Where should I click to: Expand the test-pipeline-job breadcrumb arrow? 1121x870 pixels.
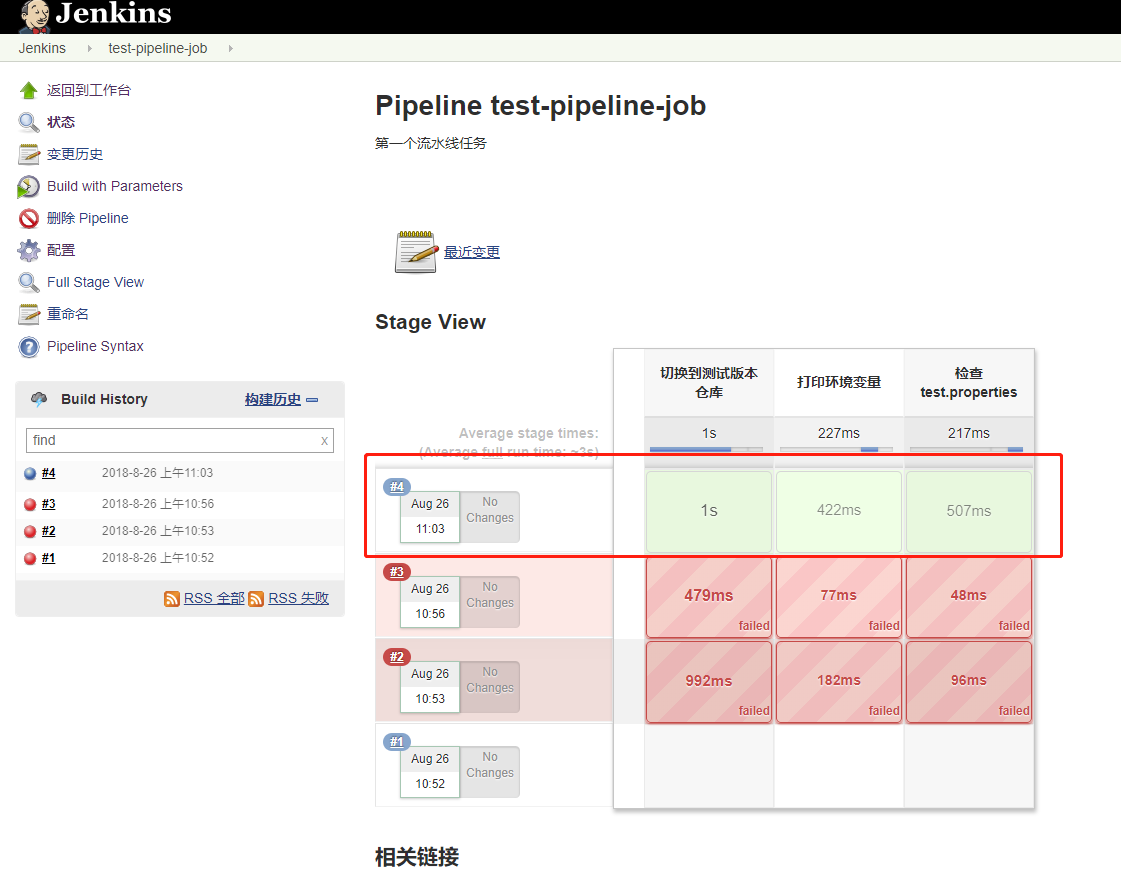coord(231,48)
